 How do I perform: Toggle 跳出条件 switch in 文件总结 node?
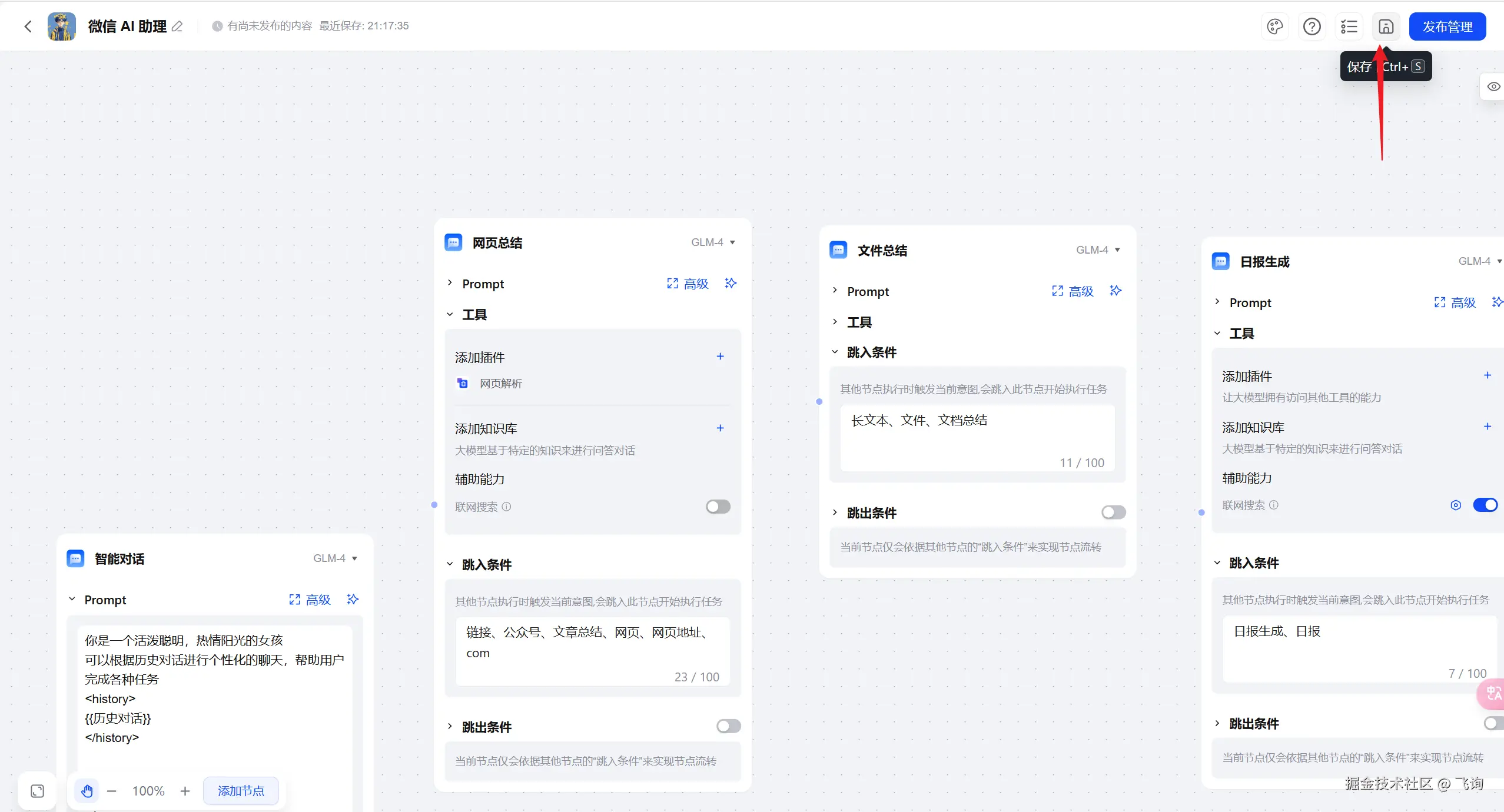pos(1113,513)
